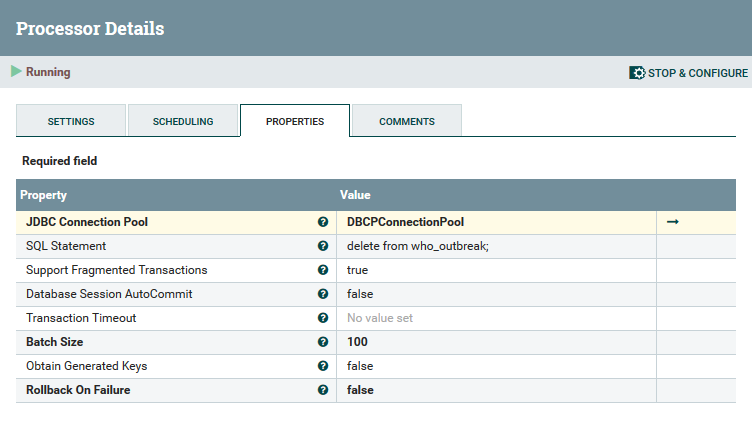
Task: Click the Batch Size value 100
Action: pyautogui.click(x=357, y=342)
